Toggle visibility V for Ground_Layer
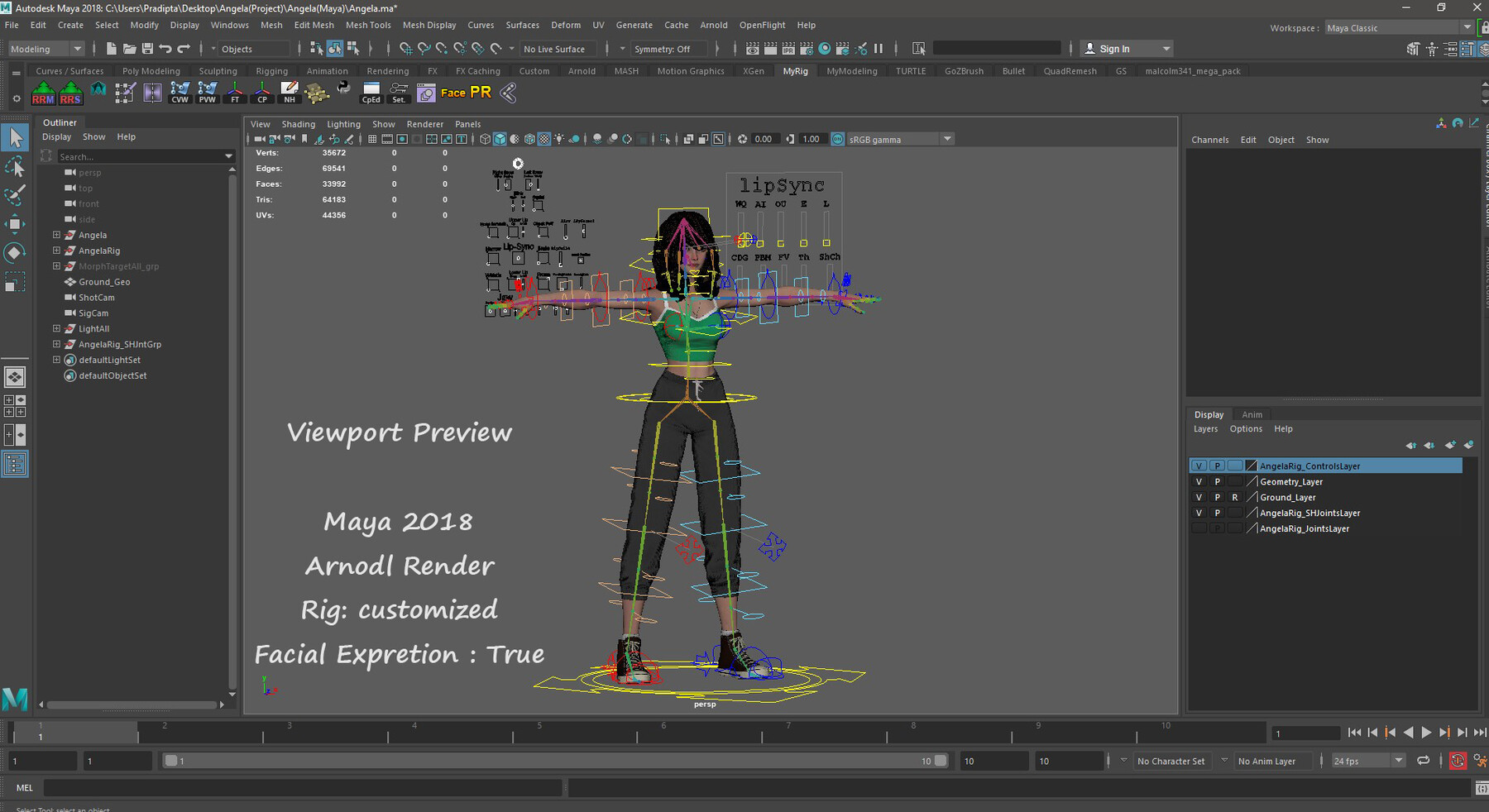 click(1199, 497)
